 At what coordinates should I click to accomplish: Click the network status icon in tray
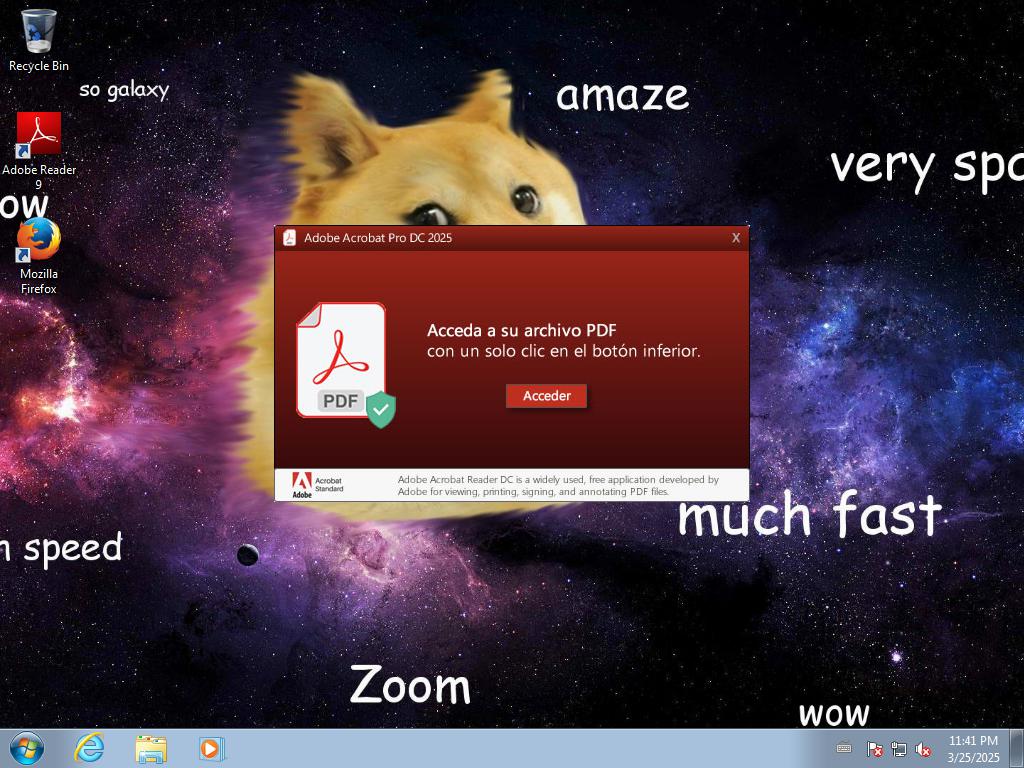pyautogui.click(x=899, y=749)
